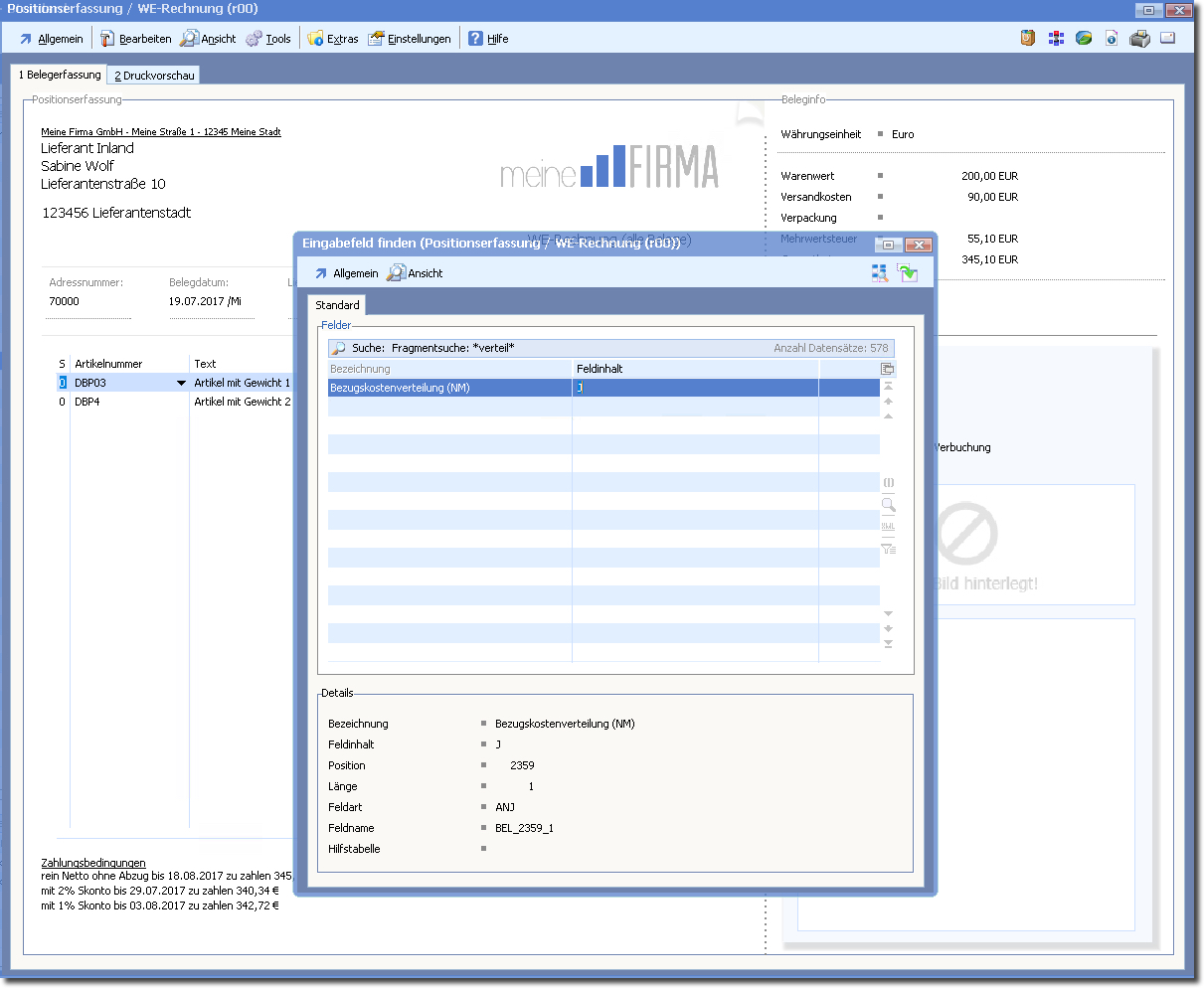
Task: Open the Einstellungen menu
Action: point(410,39)
